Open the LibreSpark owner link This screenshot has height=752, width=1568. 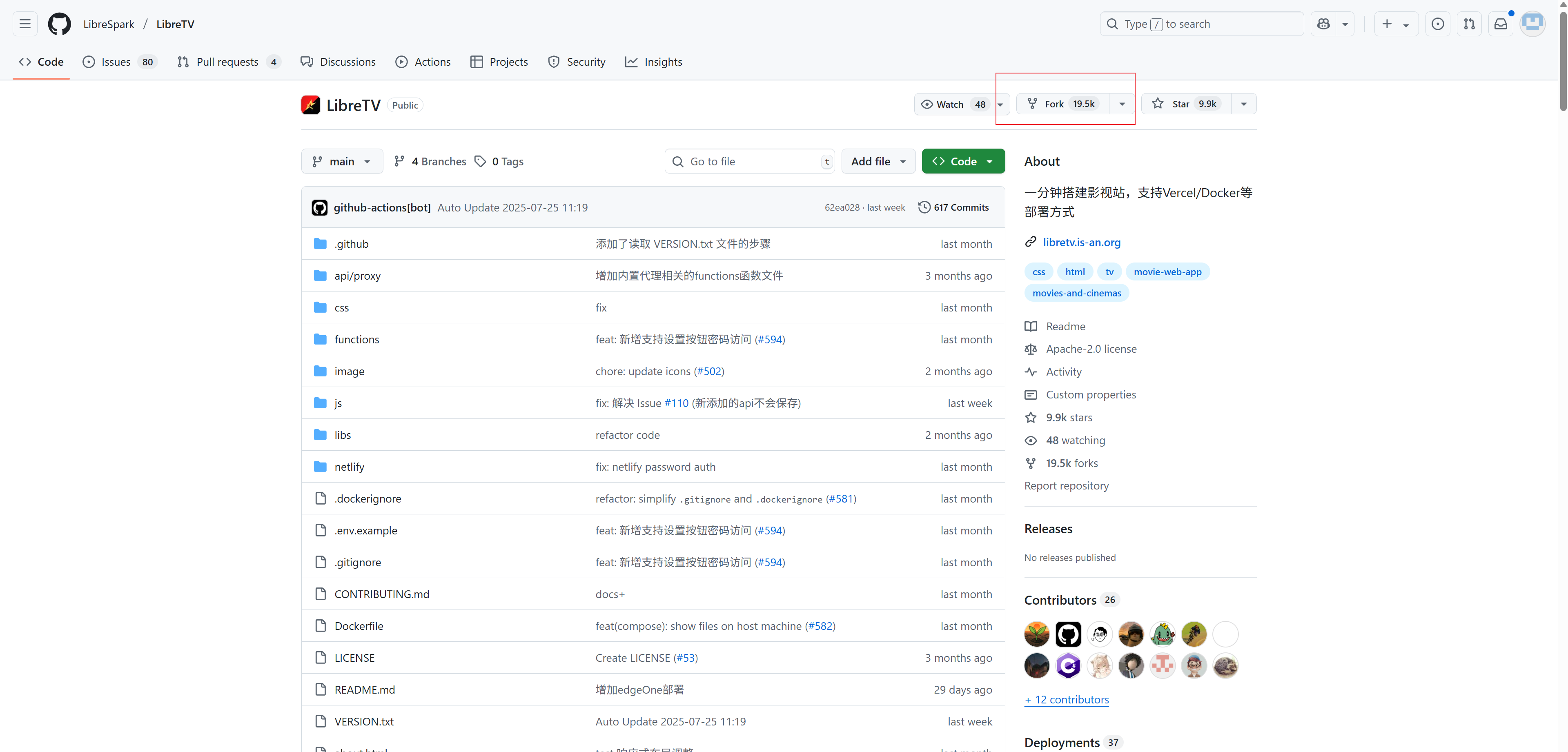point(108,24)
